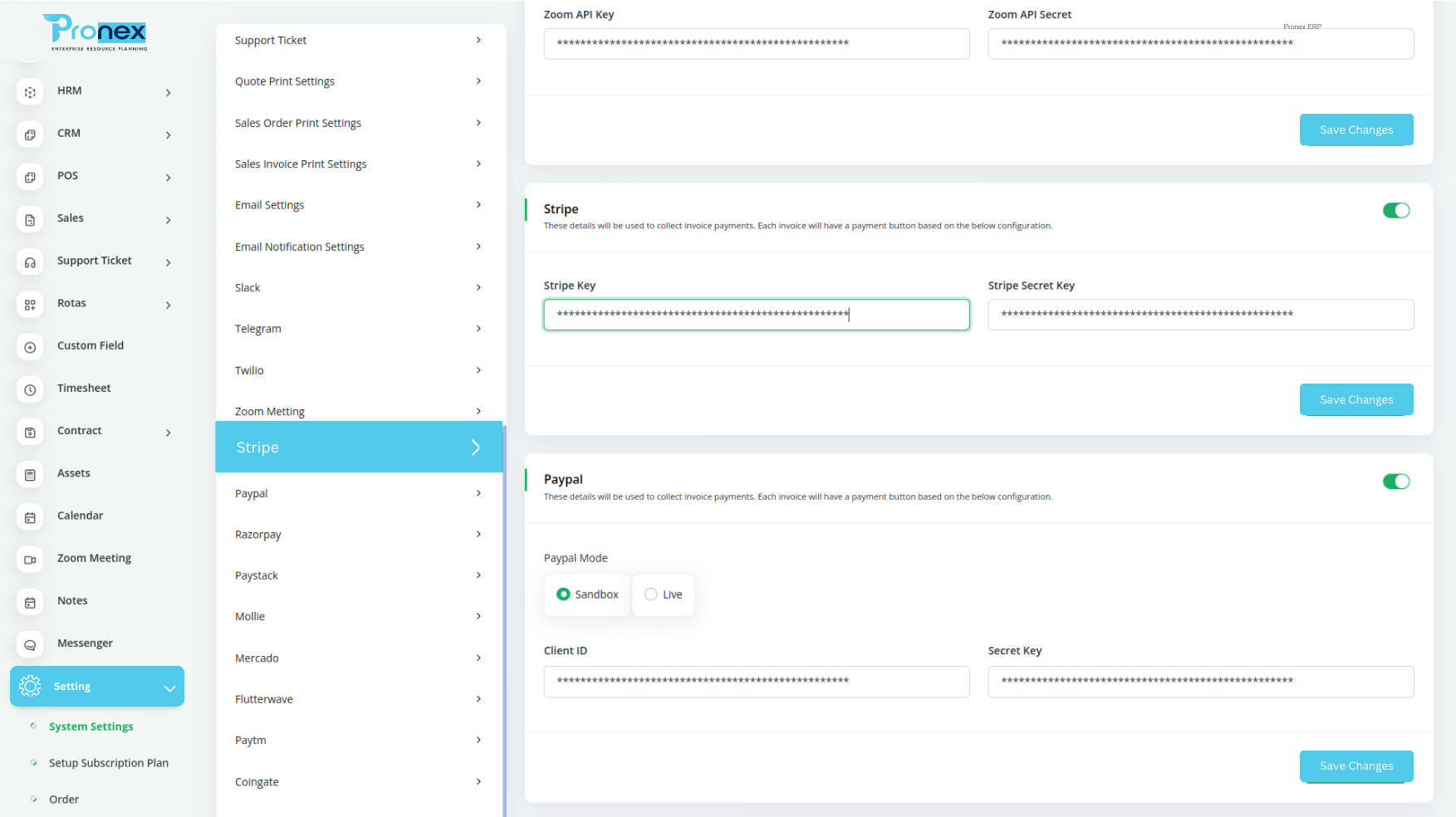Go to Mercado settings section
Viewport: 1456px width, 817px height.
point(359,658)
